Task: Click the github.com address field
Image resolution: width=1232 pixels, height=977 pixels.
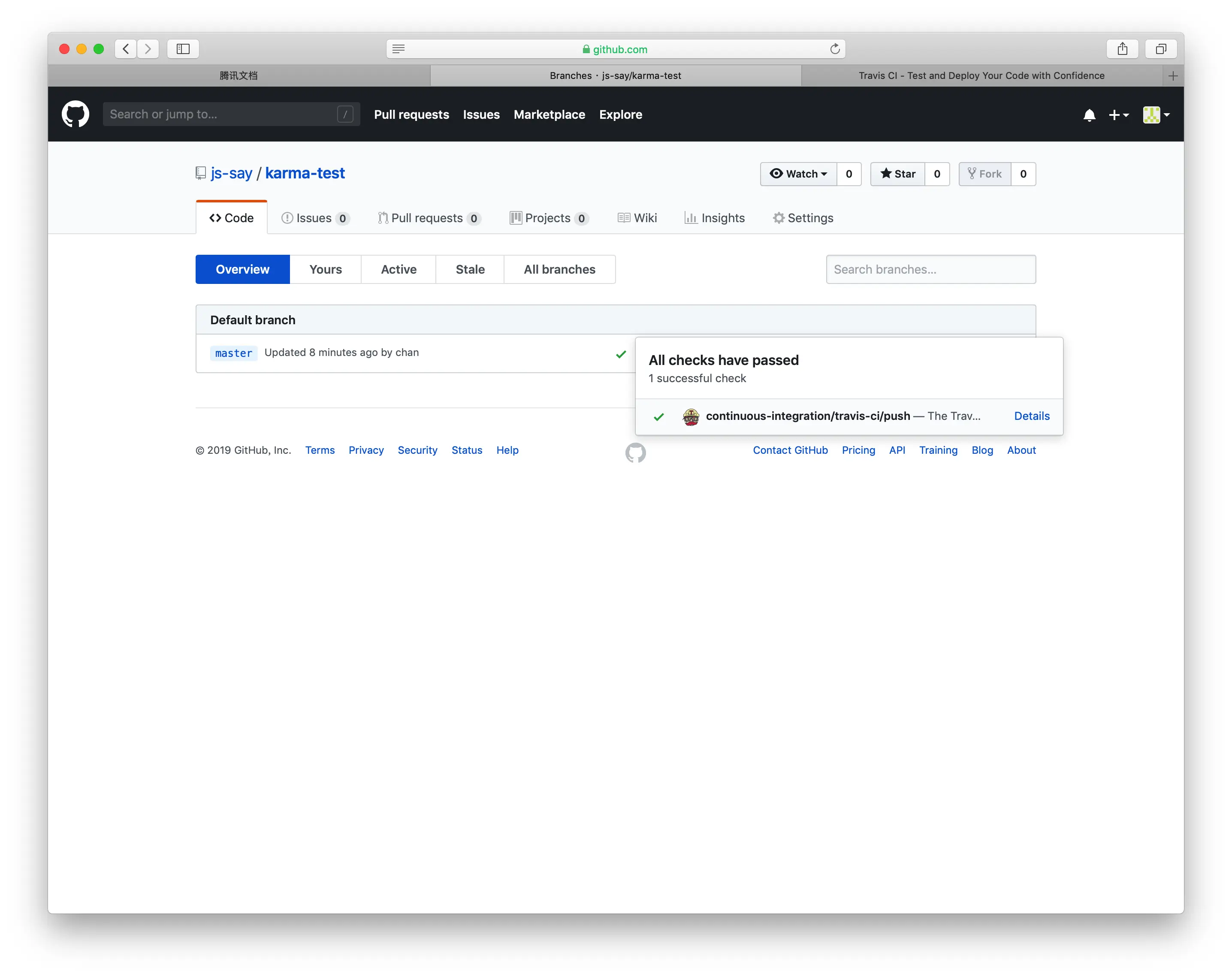Action: [616, 49]
